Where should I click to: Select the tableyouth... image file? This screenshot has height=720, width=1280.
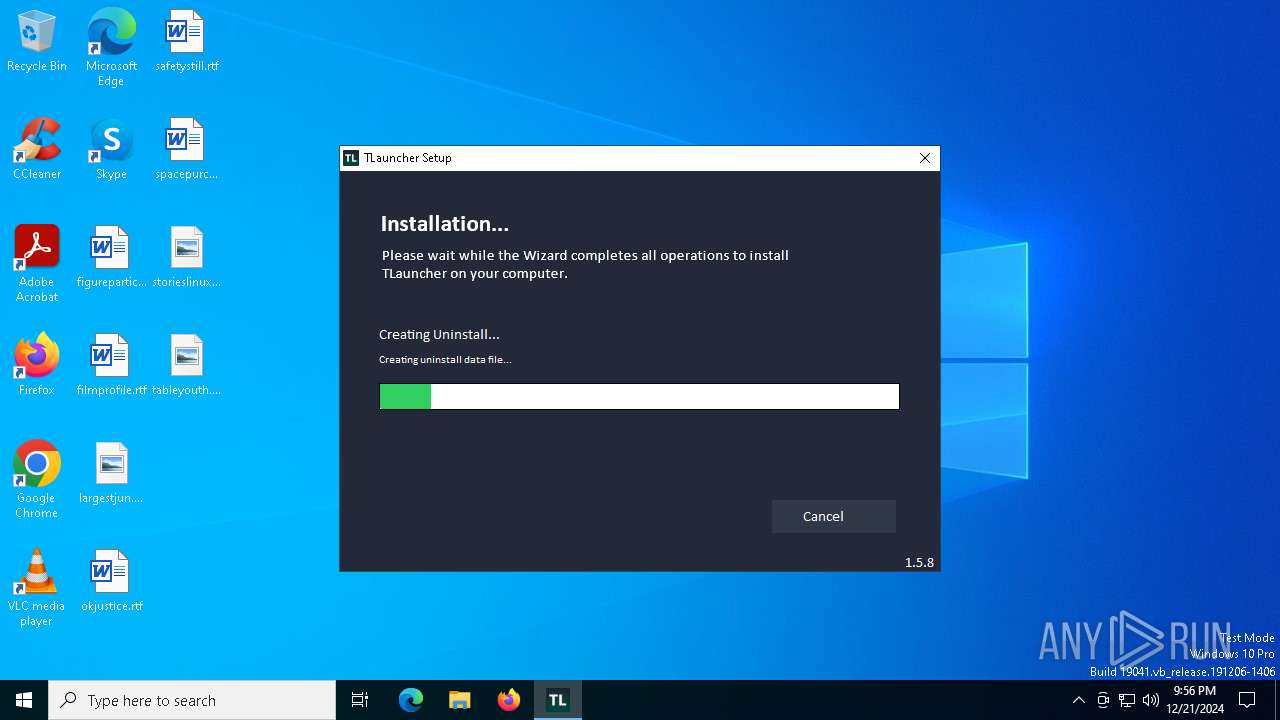186,366
